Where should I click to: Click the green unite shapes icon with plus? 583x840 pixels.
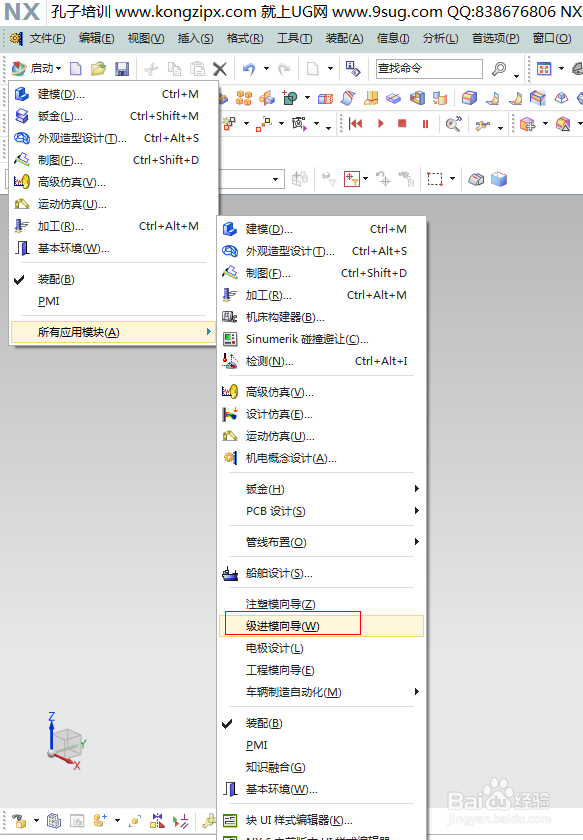[290, 98]
